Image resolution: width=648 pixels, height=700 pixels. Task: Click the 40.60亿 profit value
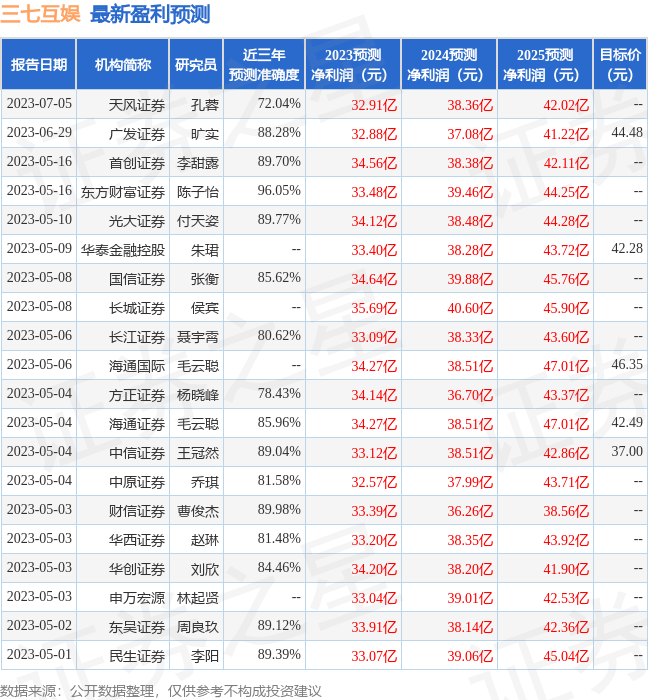click(470, 308)
